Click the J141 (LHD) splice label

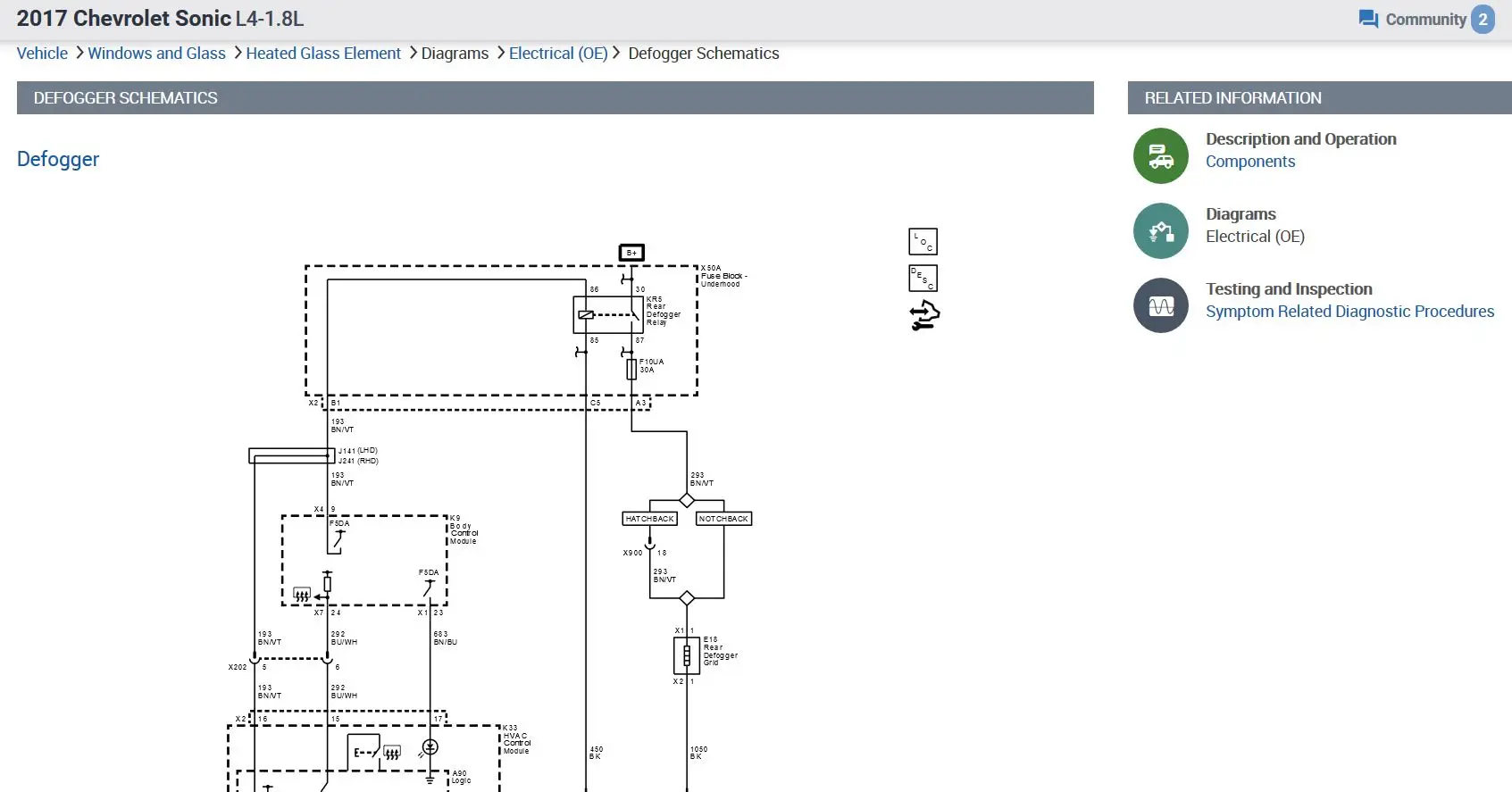(x=358, y=451)
